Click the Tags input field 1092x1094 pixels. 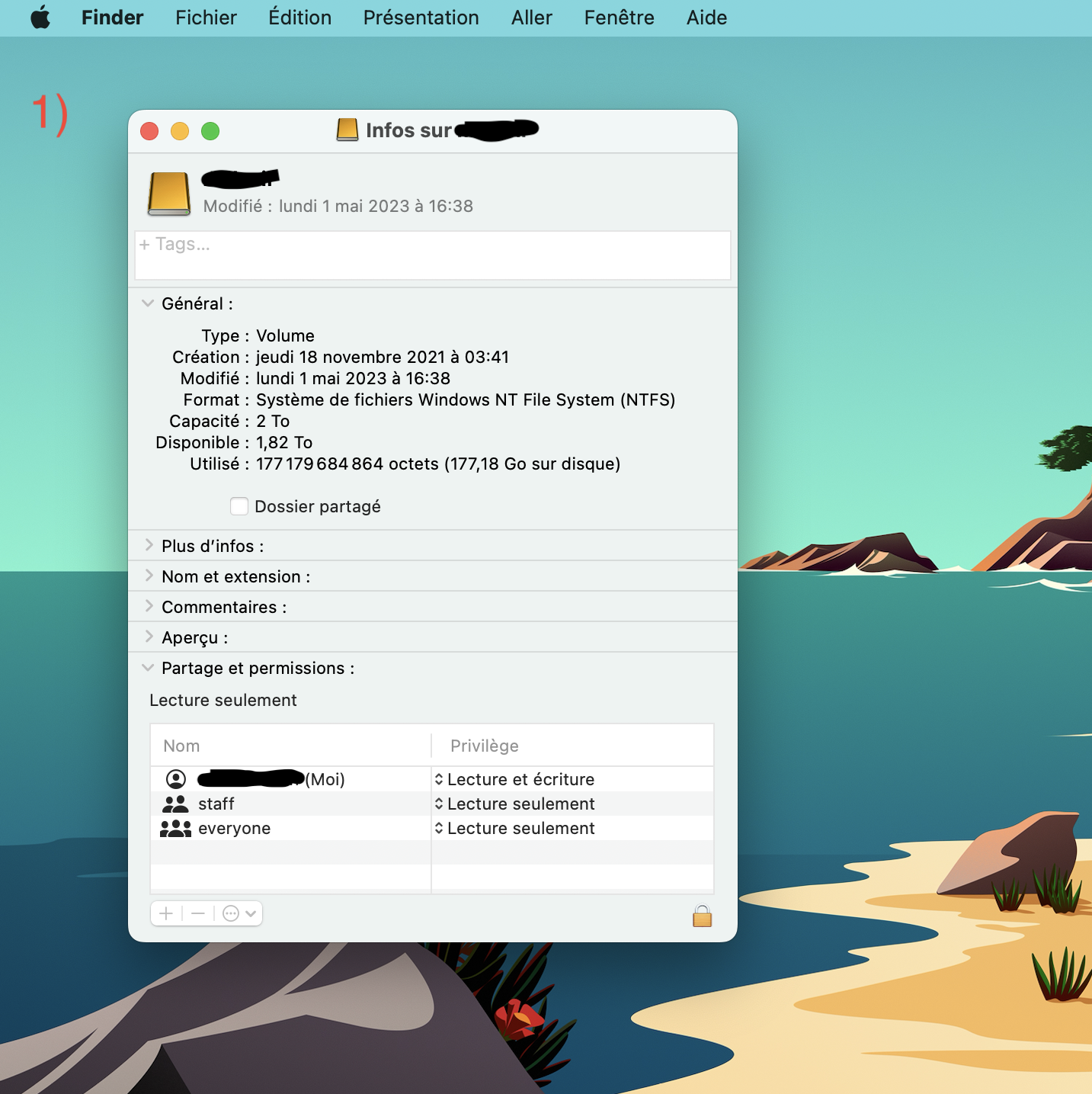point(433,255)
